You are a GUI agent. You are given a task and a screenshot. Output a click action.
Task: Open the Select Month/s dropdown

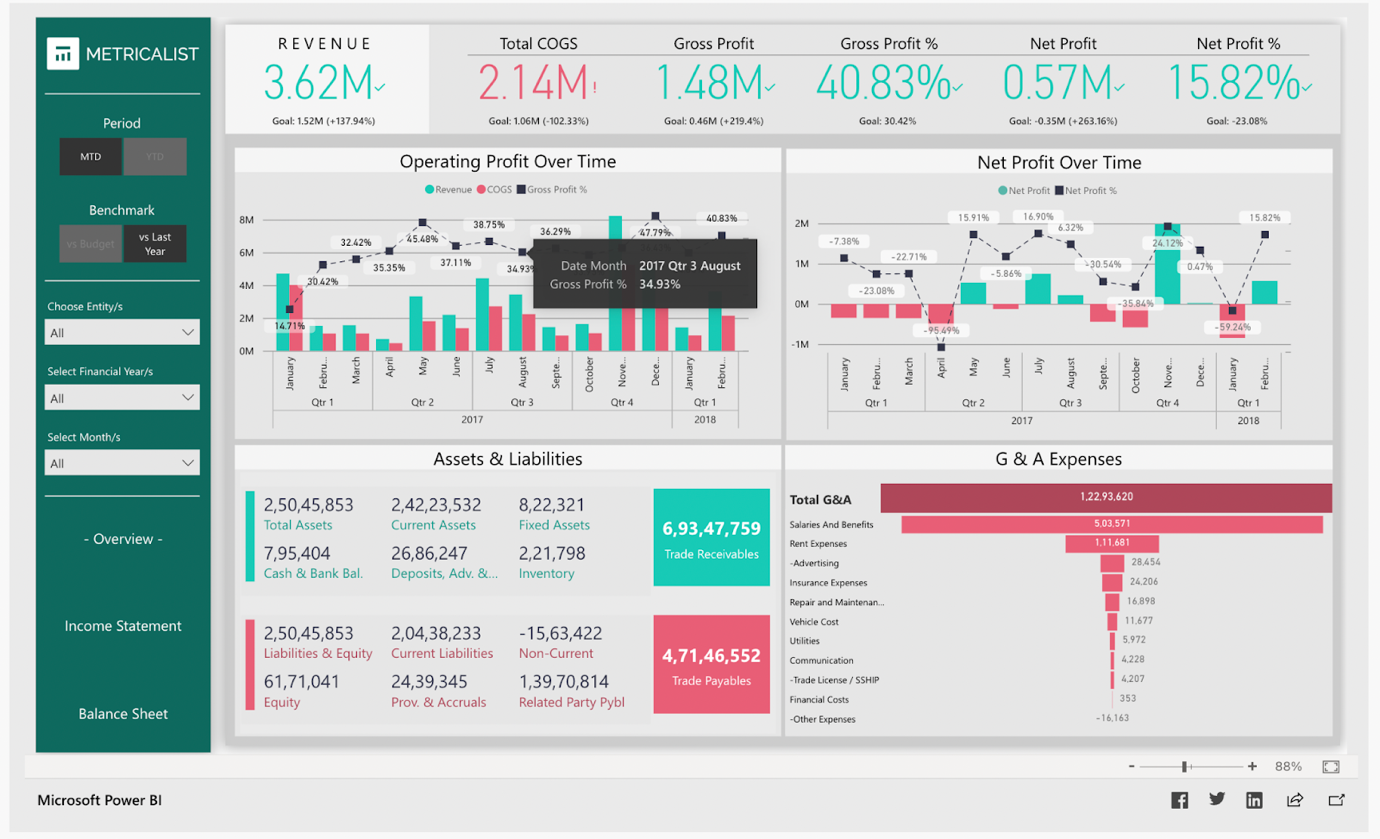click(121, 462)
